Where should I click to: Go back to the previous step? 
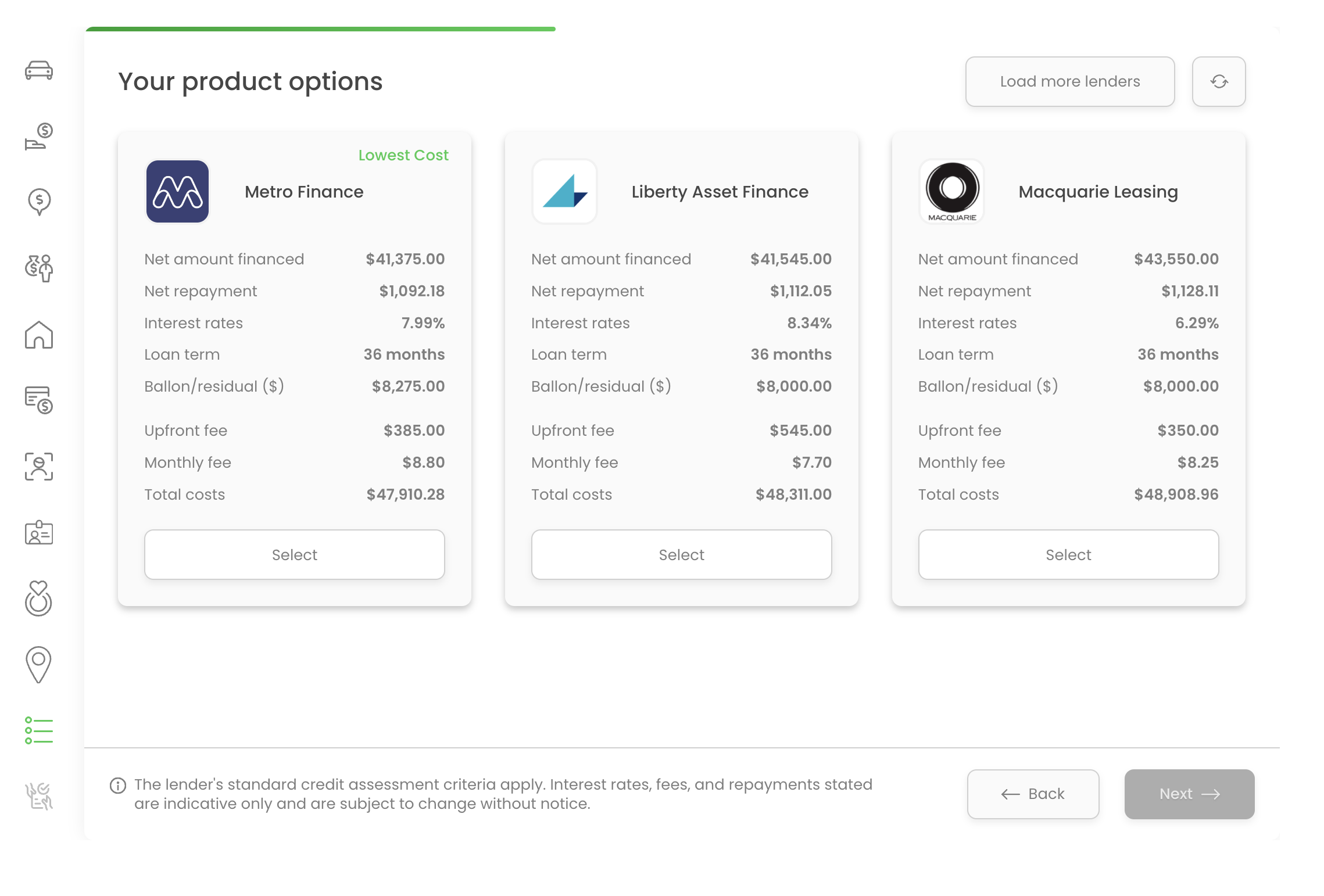point(1033,794)
